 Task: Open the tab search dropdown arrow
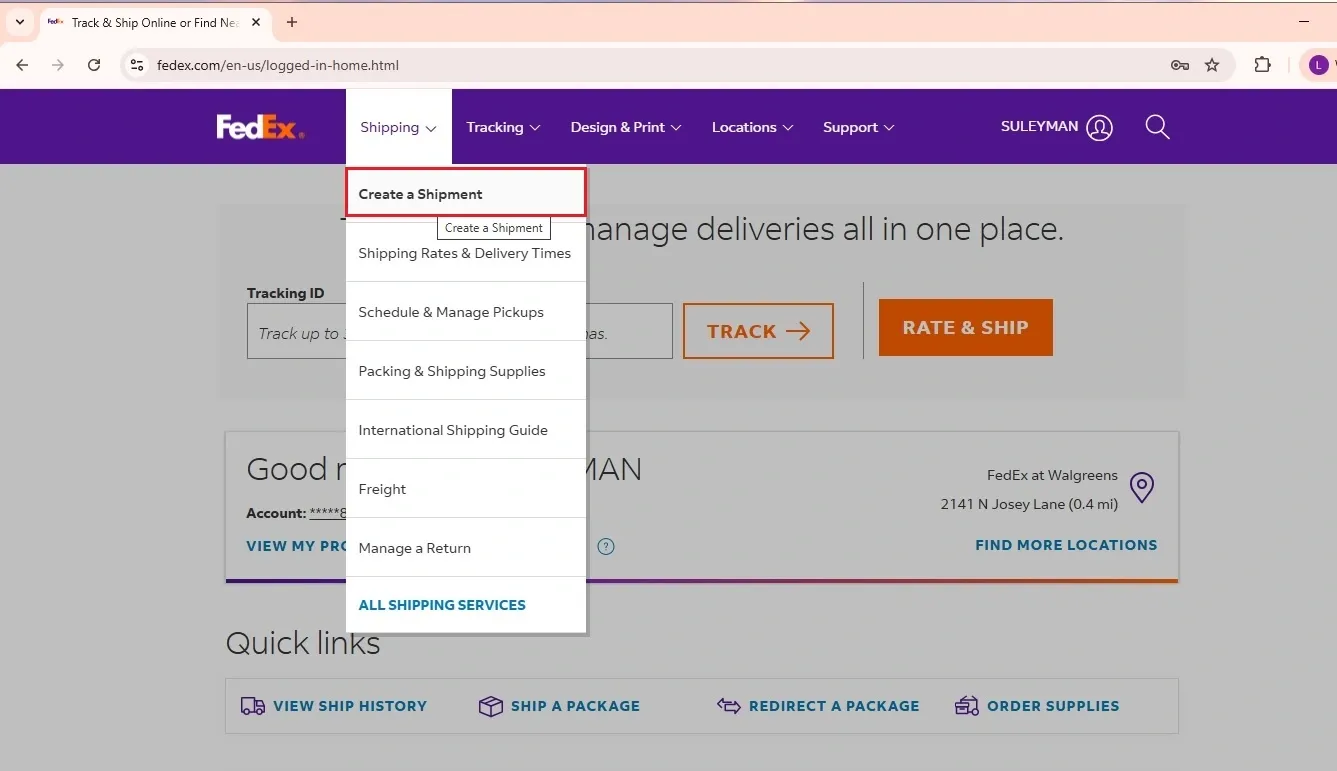(x=19, y=22)
